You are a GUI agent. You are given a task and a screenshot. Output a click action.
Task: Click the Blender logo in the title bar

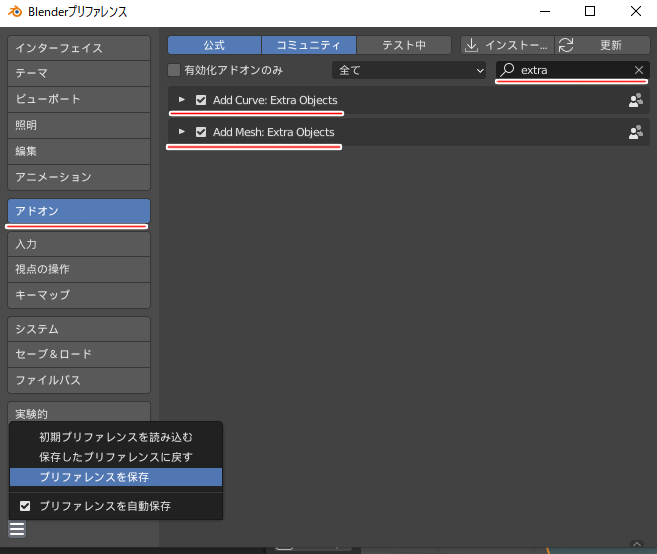(14, 11)
